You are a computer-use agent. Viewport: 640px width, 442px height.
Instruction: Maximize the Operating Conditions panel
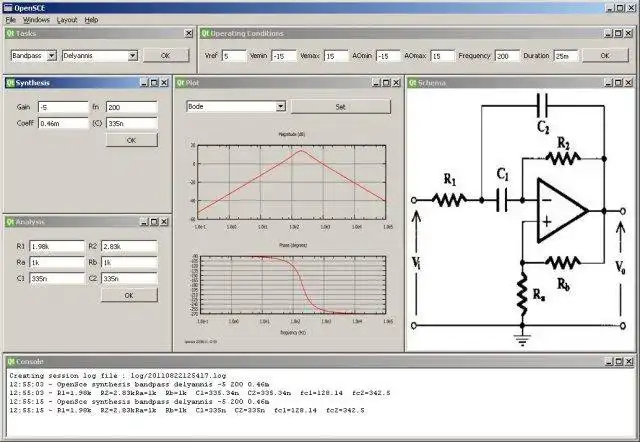pyautogui.click(x=618, y=33)
